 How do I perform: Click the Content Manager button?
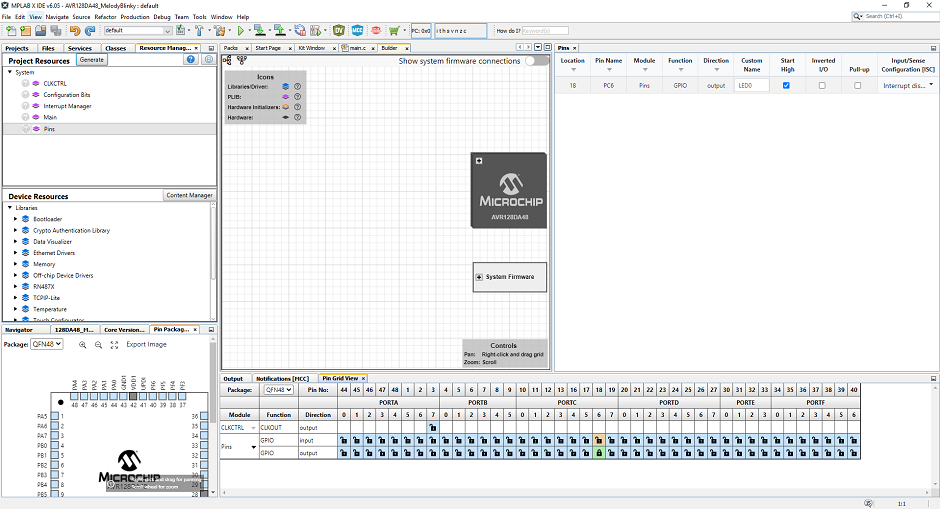point(189,195)
